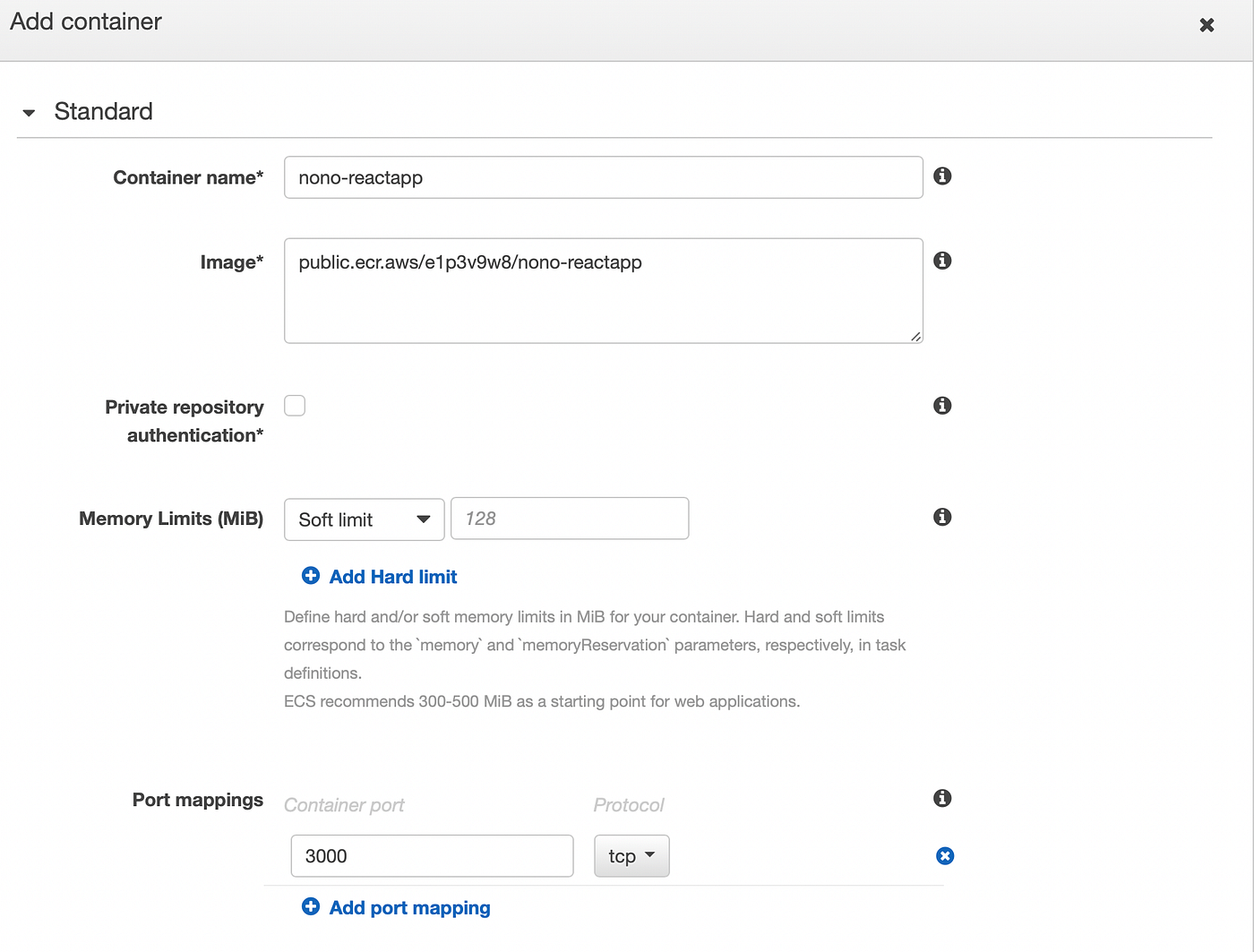Click the memory limit value field
1254x952 pixels.
click(570, 519)
